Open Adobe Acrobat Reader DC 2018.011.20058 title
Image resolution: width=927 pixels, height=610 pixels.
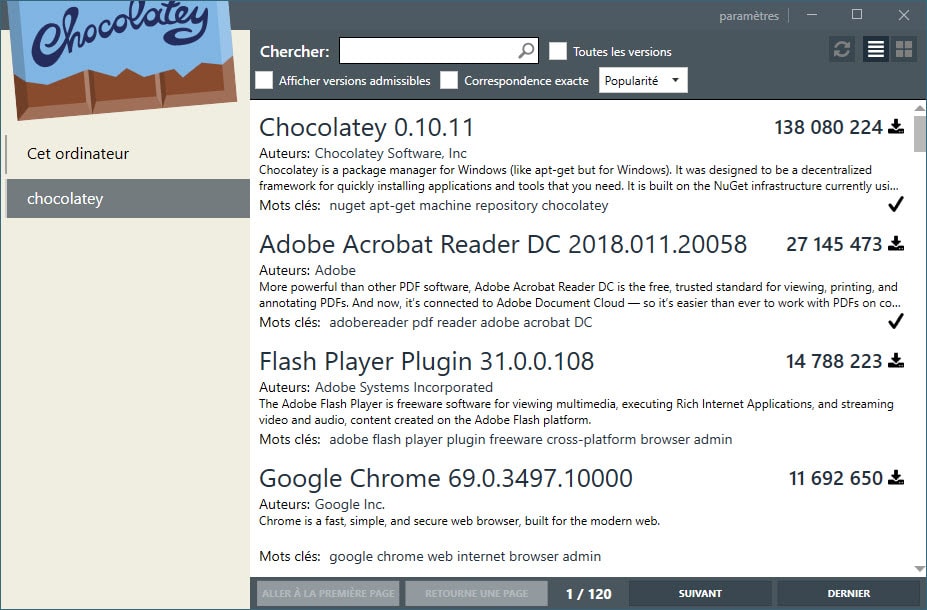(x=503, y=244)
